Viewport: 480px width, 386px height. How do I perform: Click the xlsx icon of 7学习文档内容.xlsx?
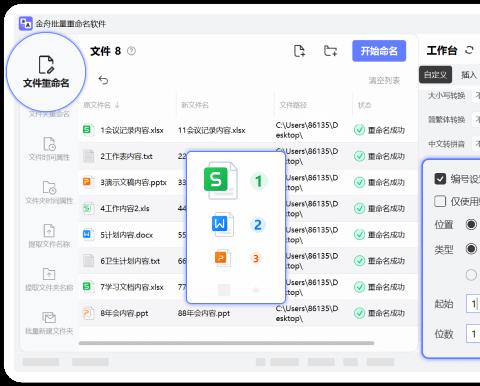pyautogui.click(x=87, y=286)
